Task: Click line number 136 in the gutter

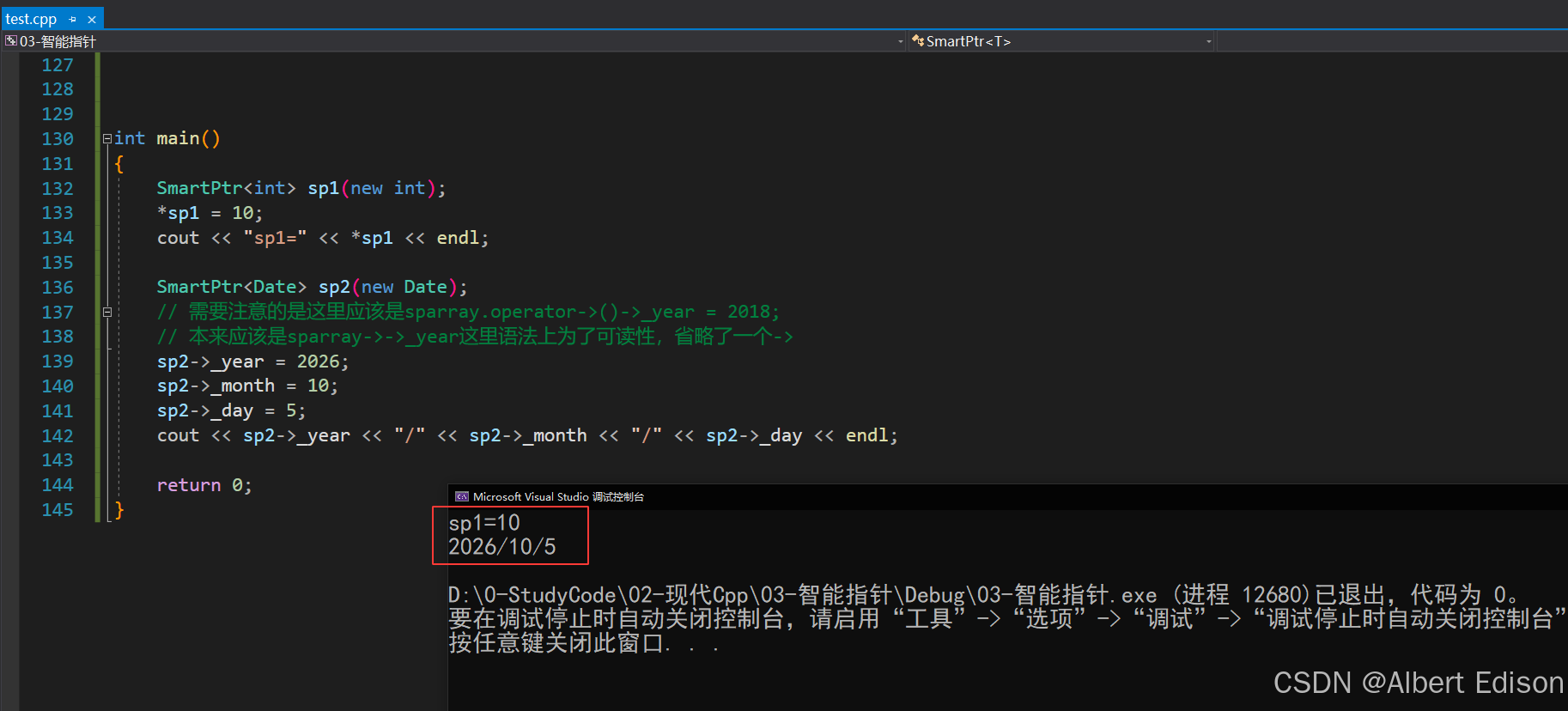Action: [58, 287]
